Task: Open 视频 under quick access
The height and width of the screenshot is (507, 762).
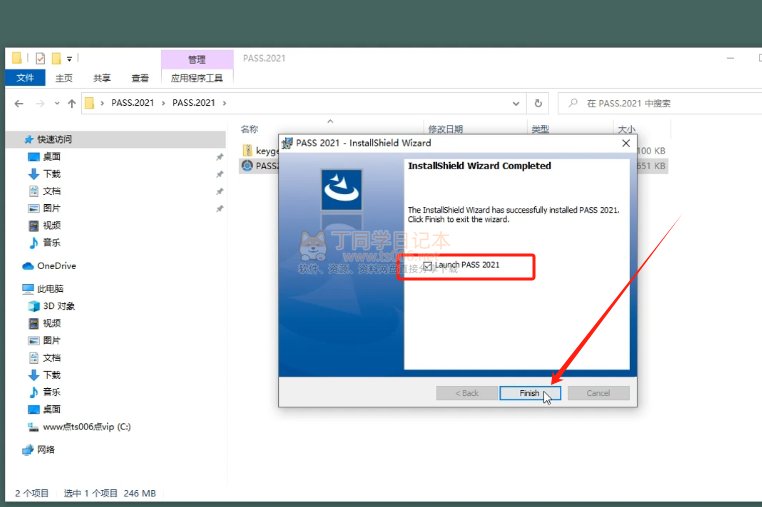Action: pyautogui.click(x=52, y=225)
